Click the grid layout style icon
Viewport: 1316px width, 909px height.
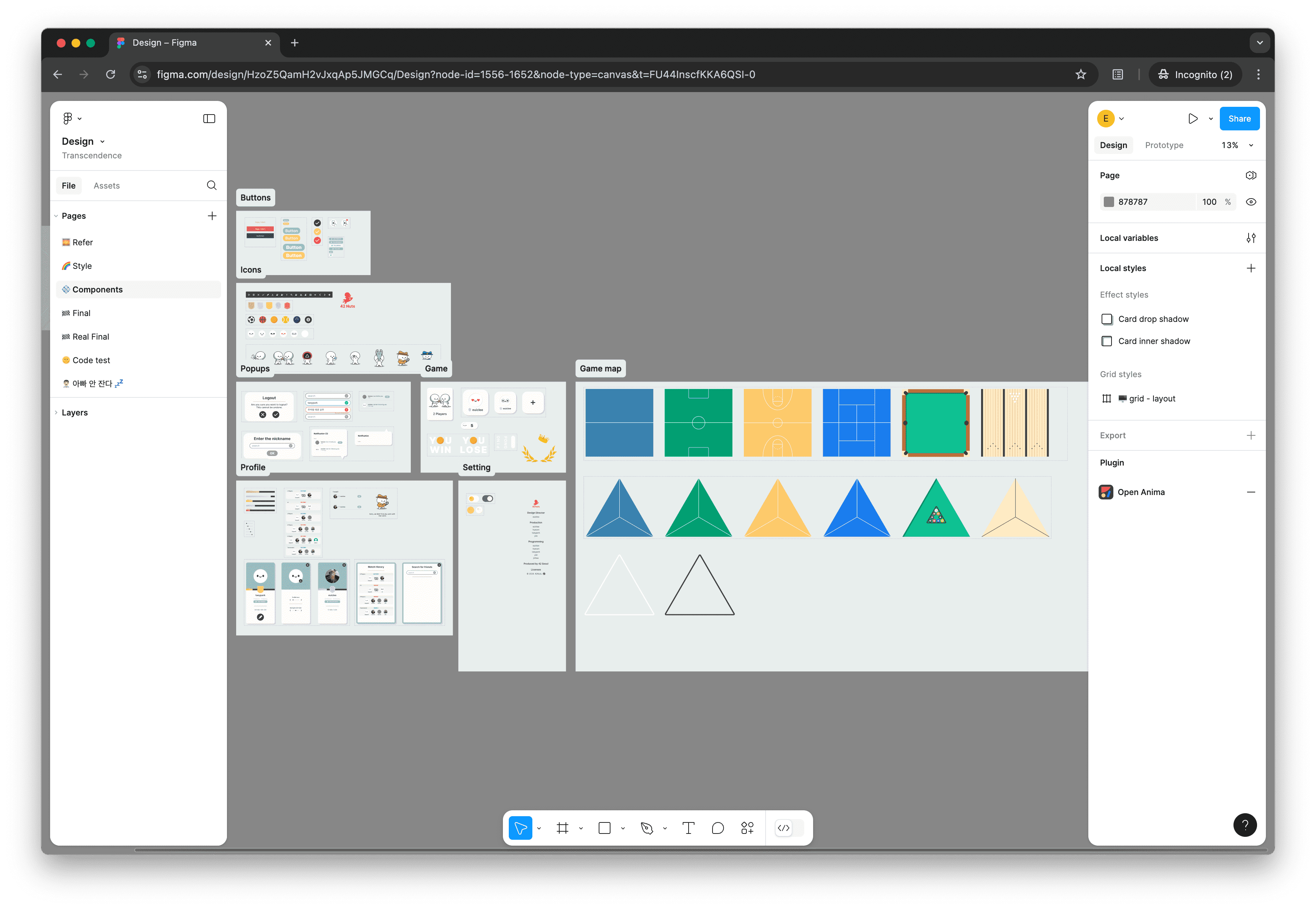pos(1106,399)
